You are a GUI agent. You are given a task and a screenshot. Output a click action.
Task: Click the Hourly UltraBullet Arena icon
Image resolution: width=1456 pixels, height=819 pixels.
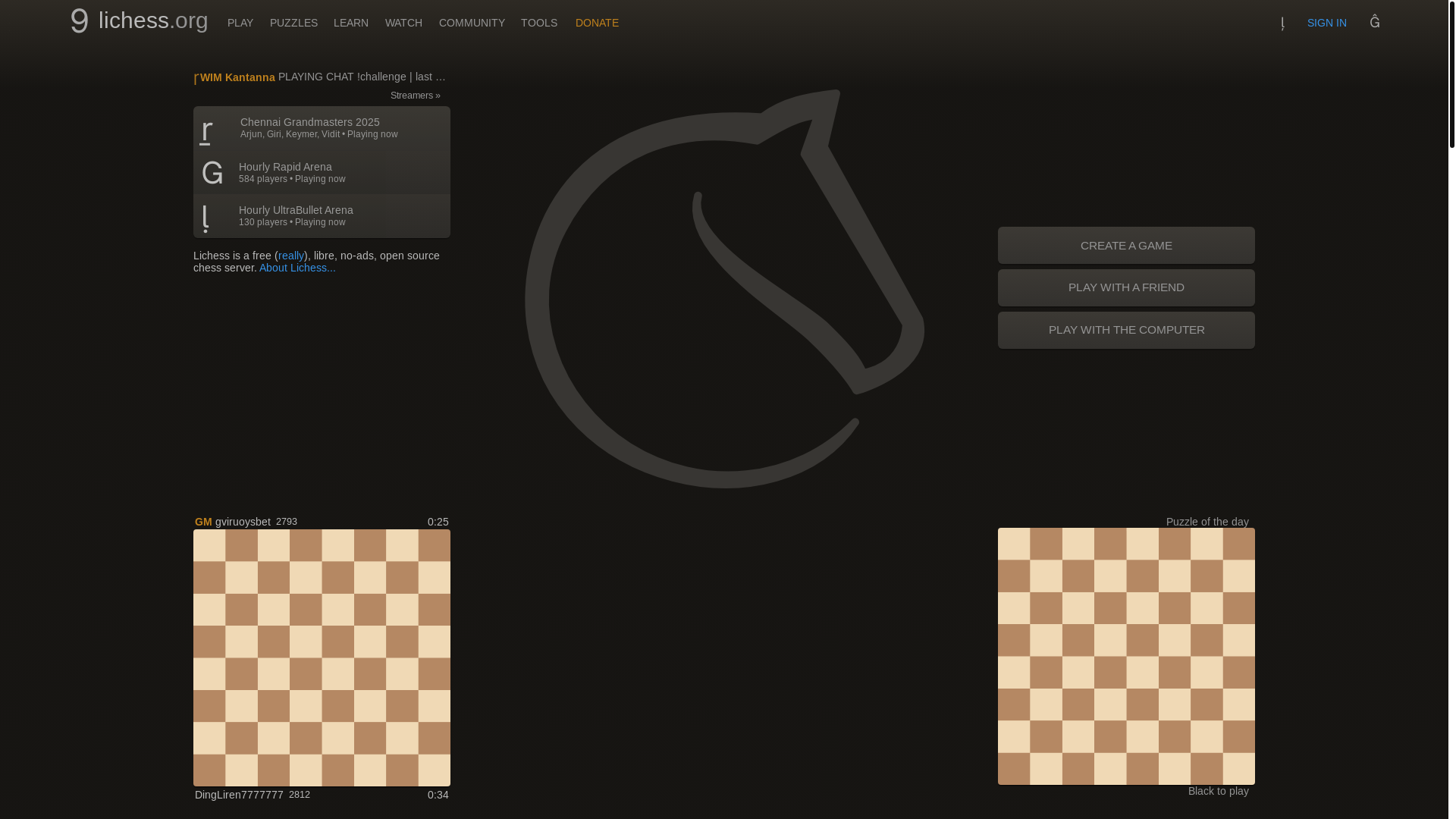[x=206, y=218]
